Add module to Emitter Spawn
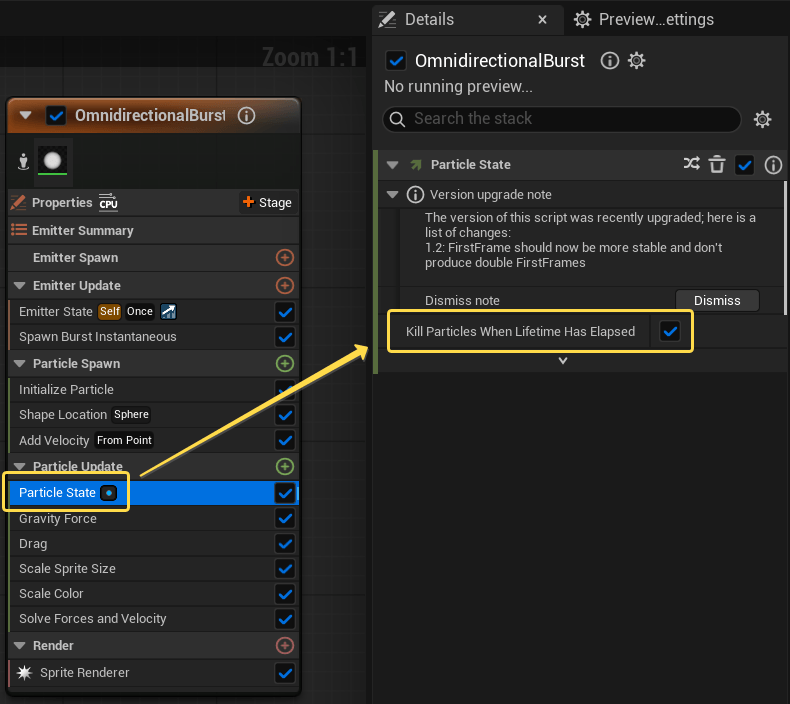This screenshot has width=790, height=704. [285, 258]
